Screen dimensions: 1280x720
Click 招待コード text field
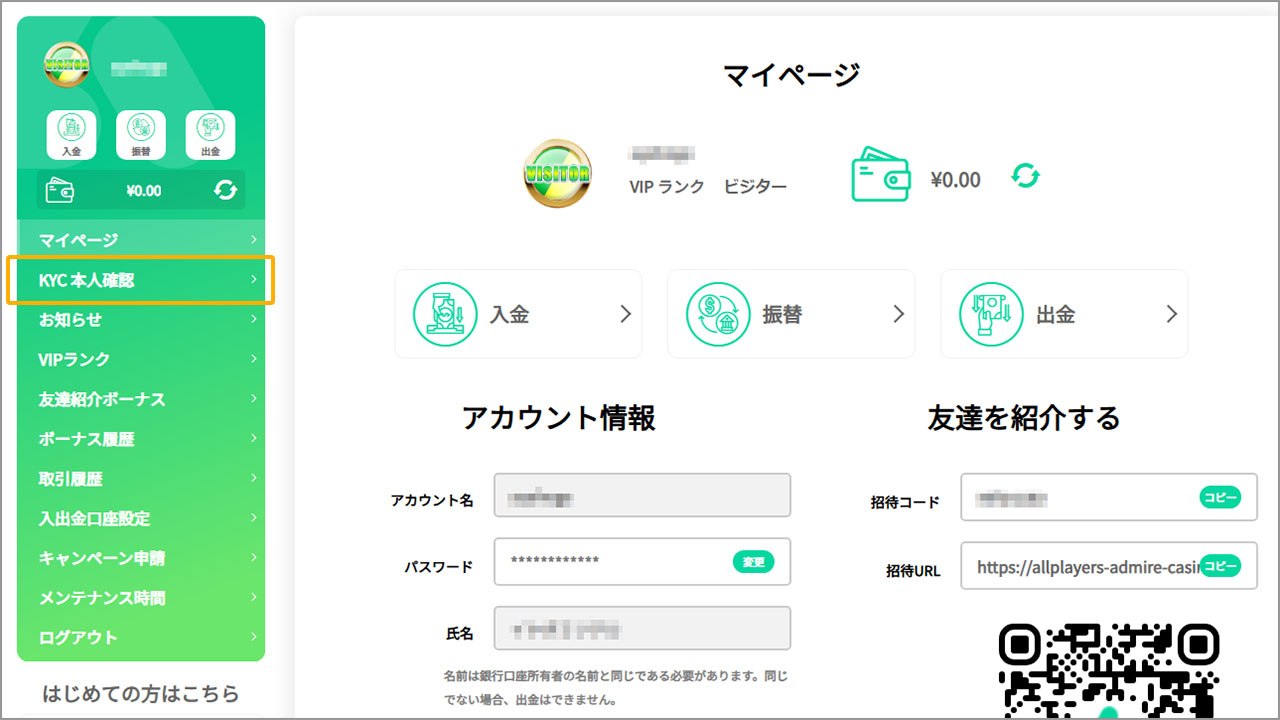click(x=1108, y=497)
